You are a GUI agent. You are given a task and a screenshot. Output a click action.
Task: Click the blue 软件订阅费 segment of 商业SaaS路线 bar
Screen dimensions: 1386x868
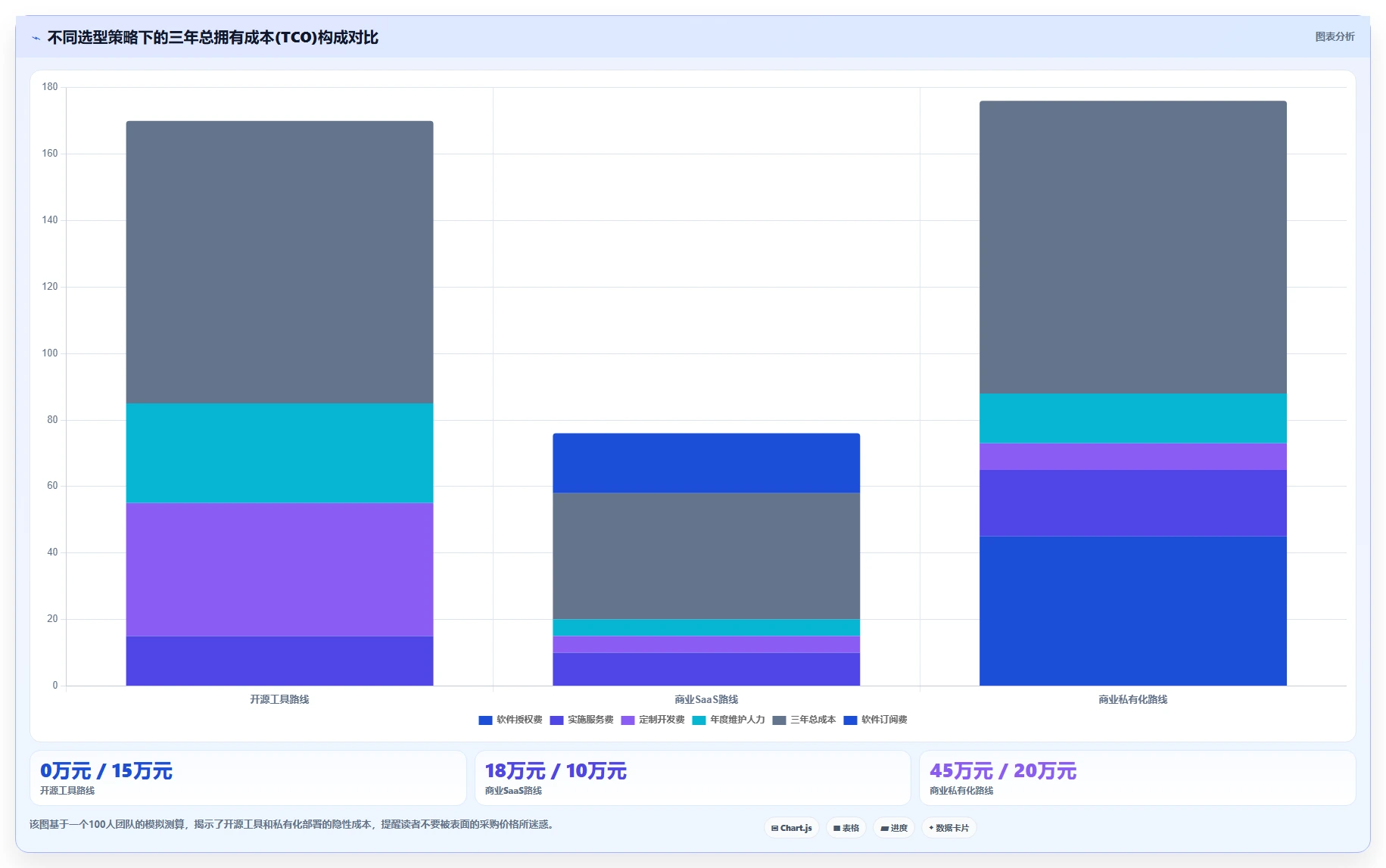click(x=706, y=463)
